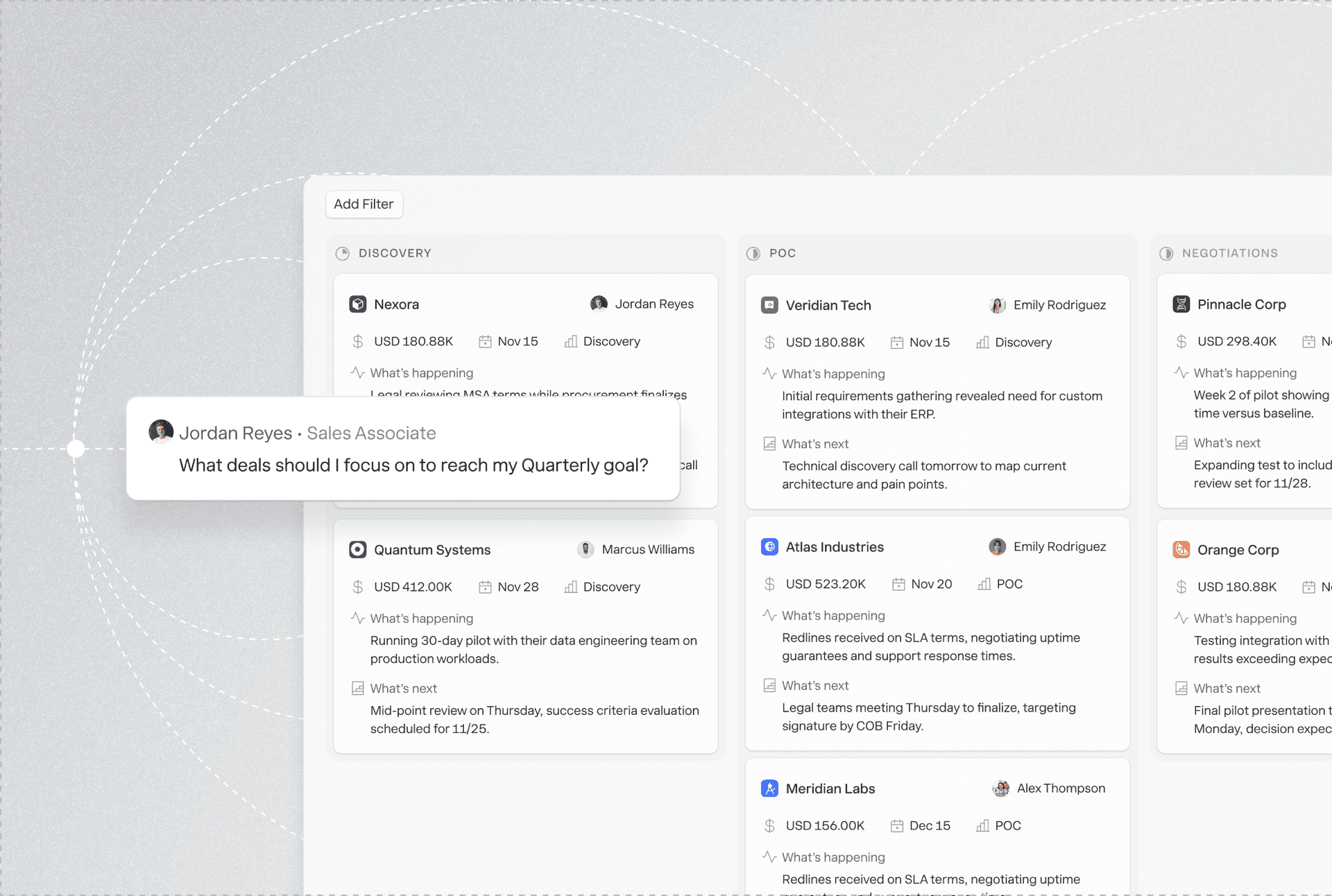Image resolution: width=1332 pixels, height=896 pixels.
Task: Click USD 412.00K amount
Action: pyautogui.click(x=413, y=587)
